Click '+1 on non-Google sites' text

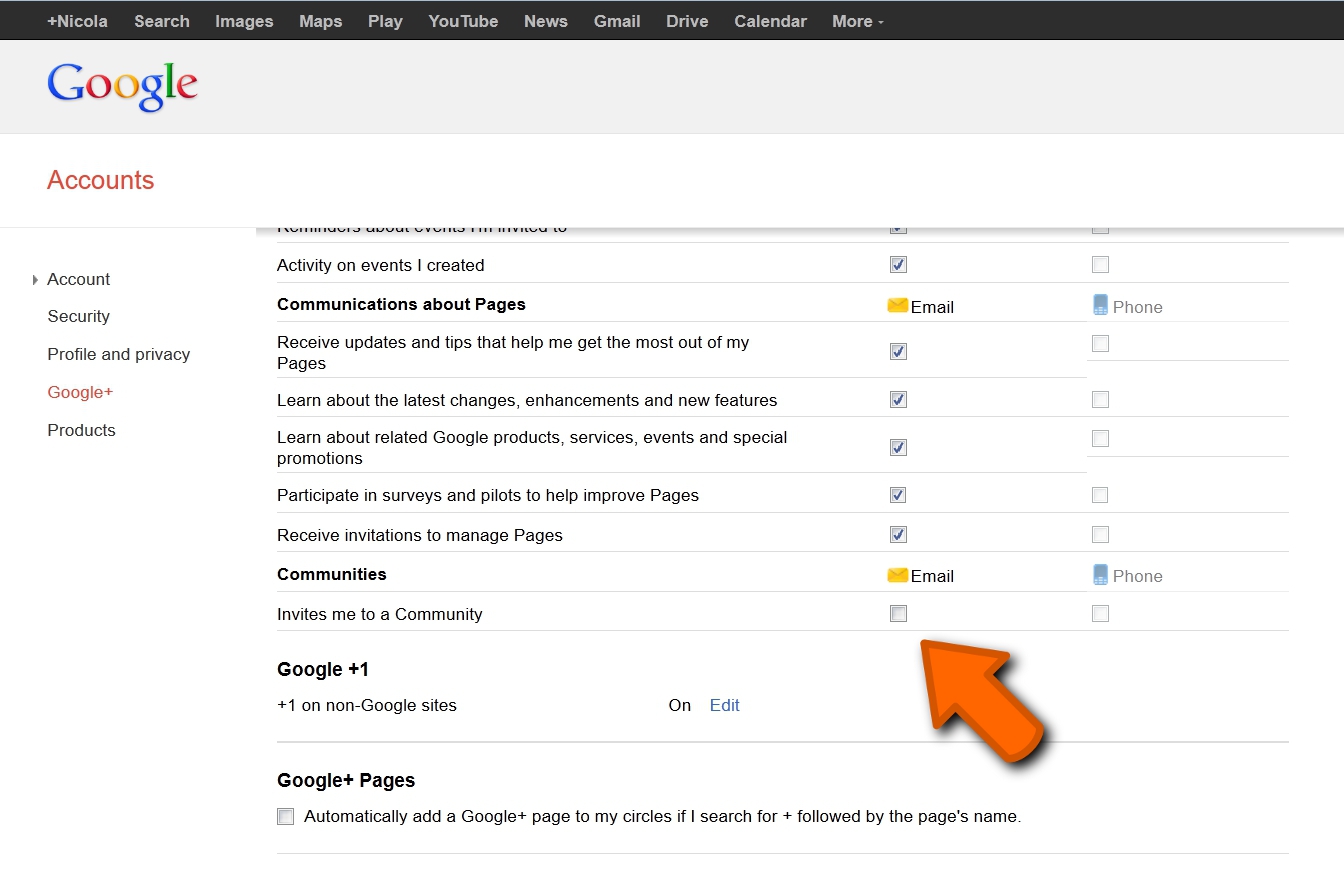click(x=366, y=705)
